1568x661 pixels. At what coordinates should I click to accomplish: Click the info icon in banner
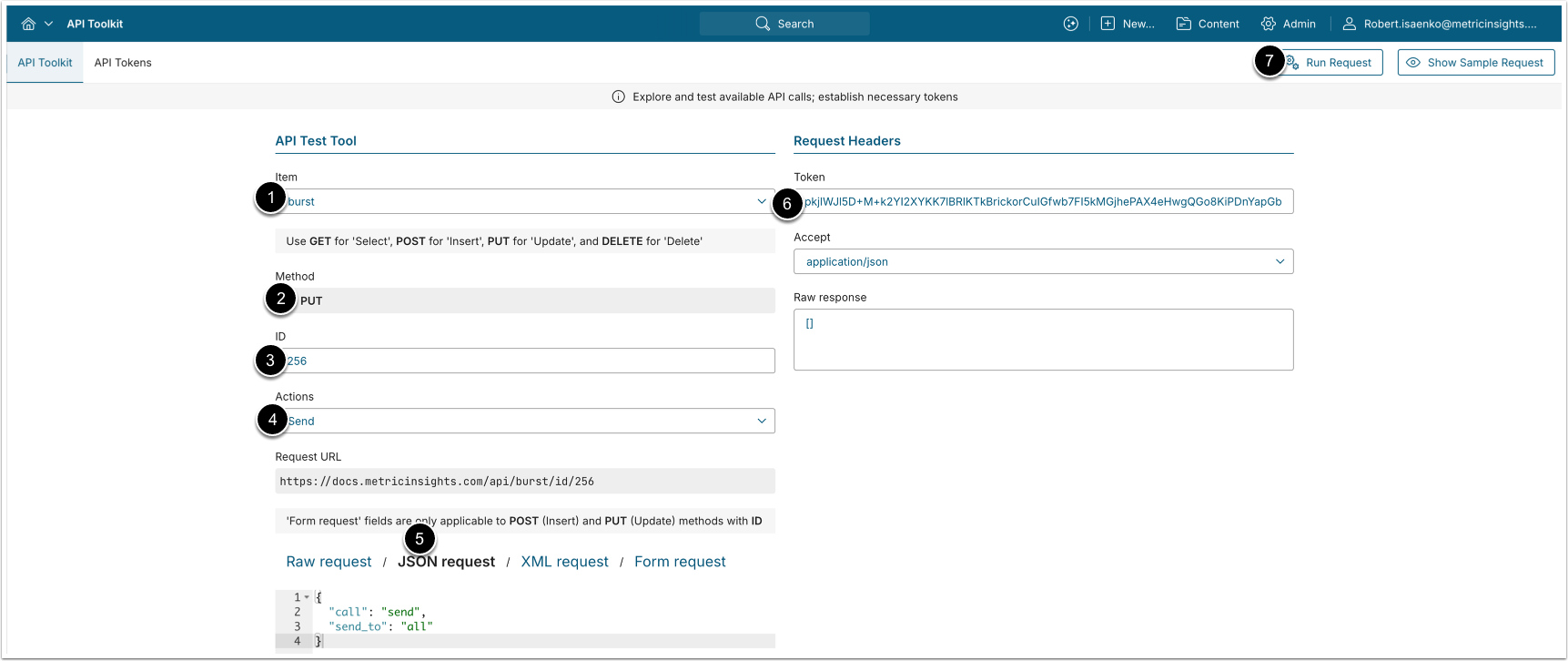[x=619, y=97]
